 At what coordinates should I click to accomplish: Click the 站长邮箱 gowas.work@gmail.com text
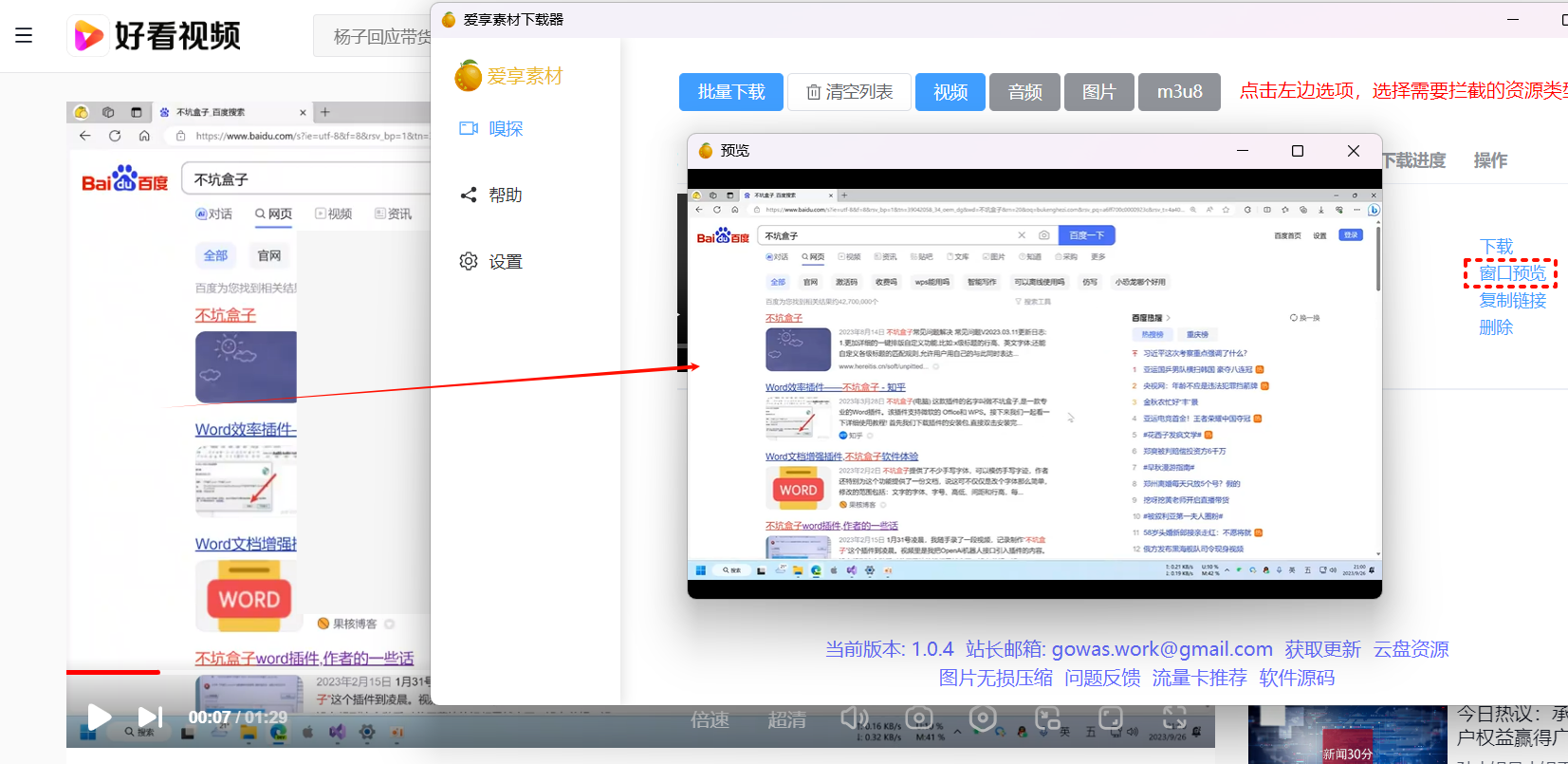click(x=1119, y=649)
